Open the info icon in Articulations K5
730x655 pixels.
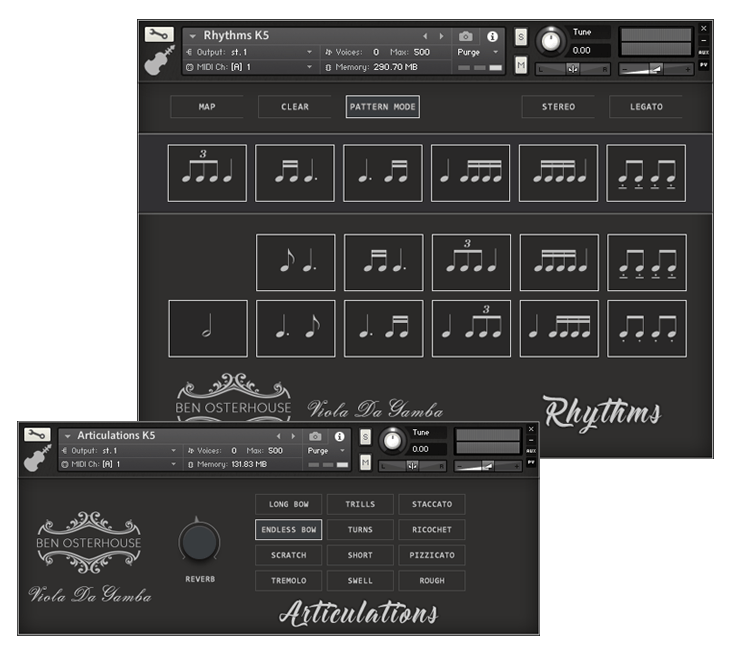coord(340,436)
